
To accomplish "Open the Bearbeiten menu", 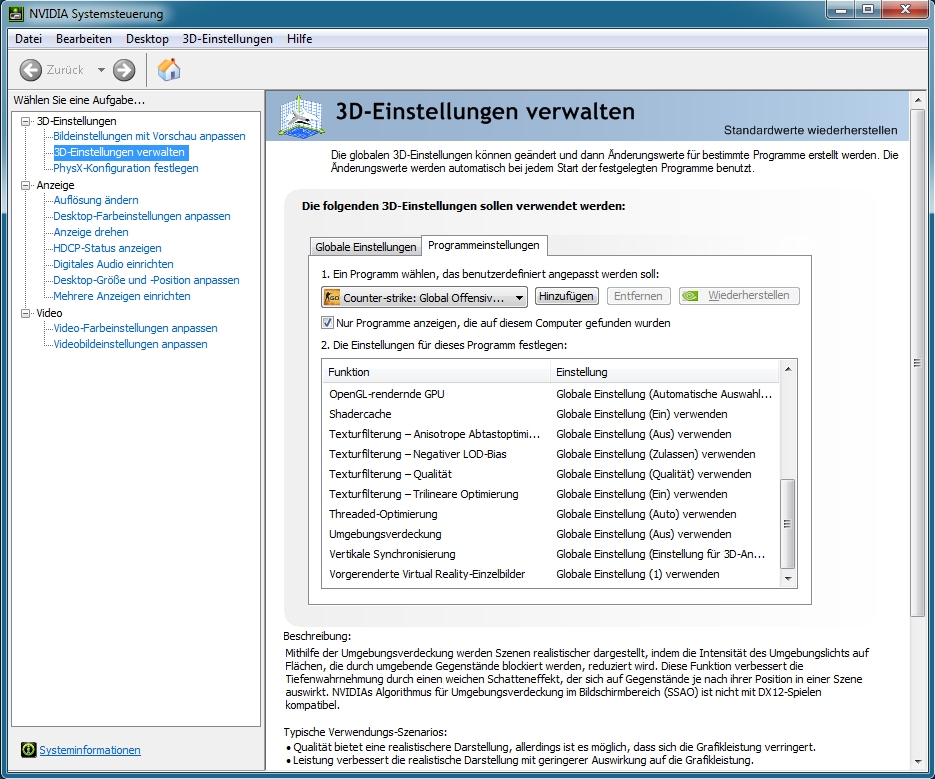I will tap(83, 39).
